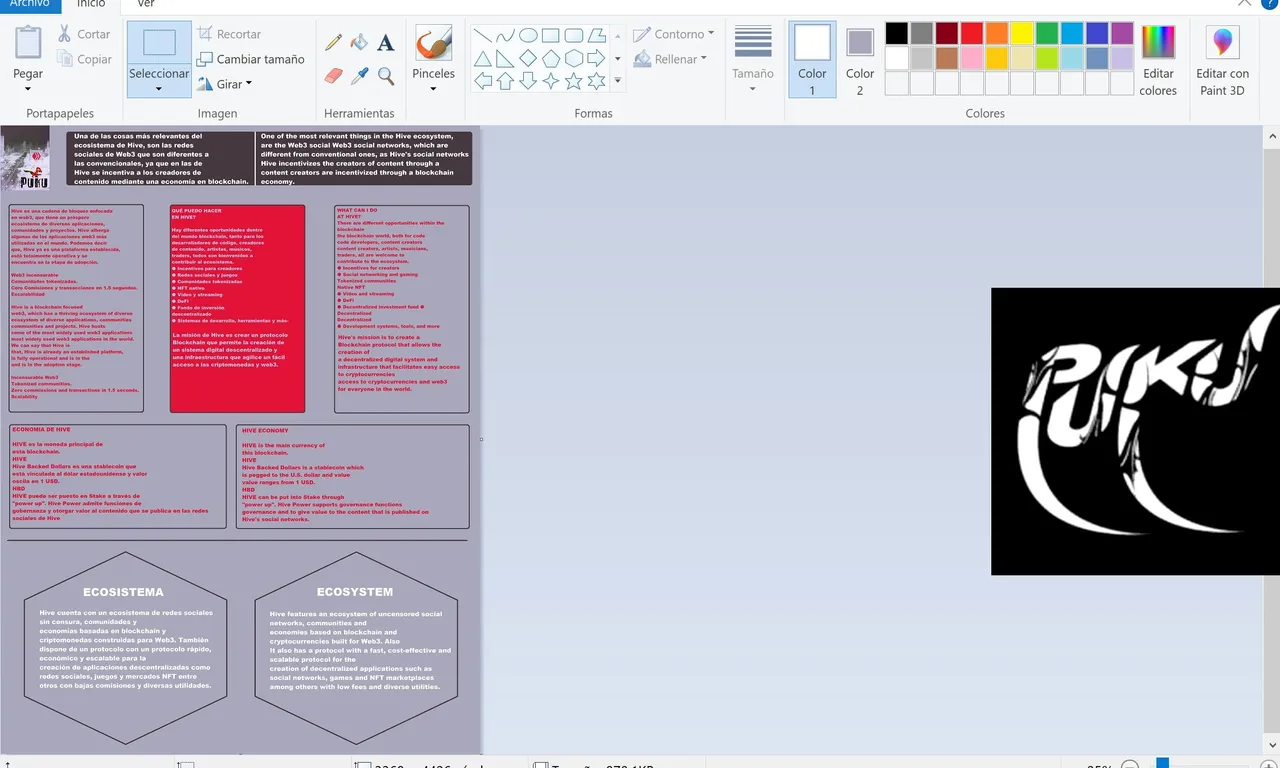The height and width of the screenshot is (768, 1280).
Task: Pick the pink color swatch
Action: 972,58
